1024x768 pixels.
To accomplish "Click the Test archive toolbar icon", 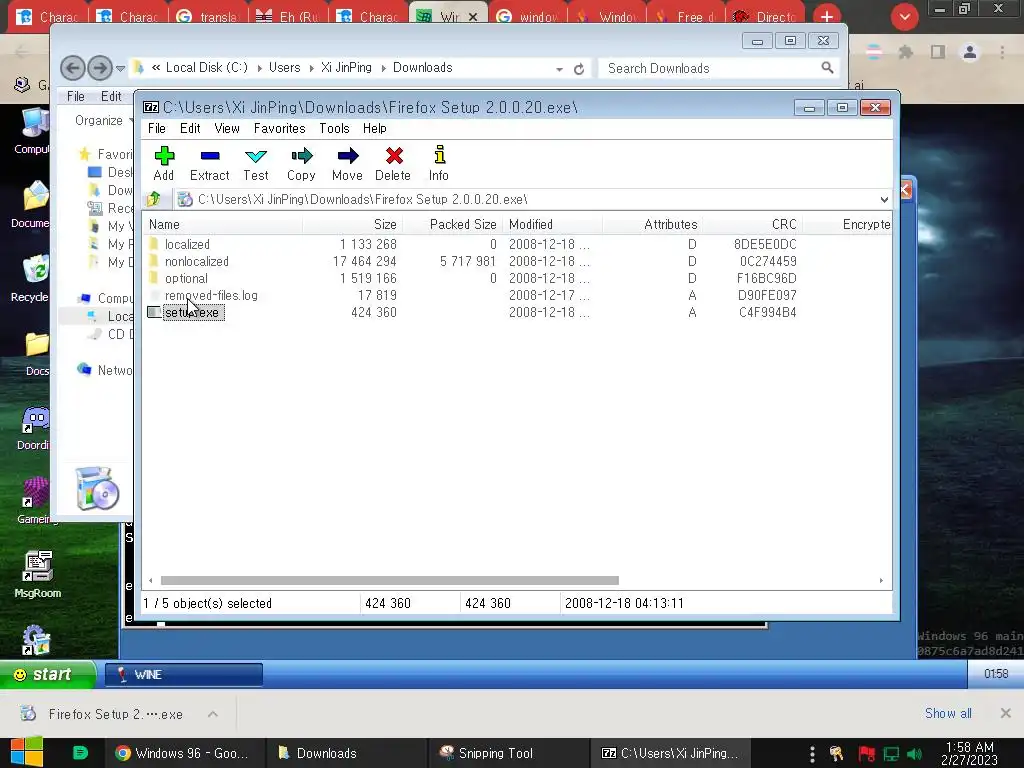I will 255,163.
